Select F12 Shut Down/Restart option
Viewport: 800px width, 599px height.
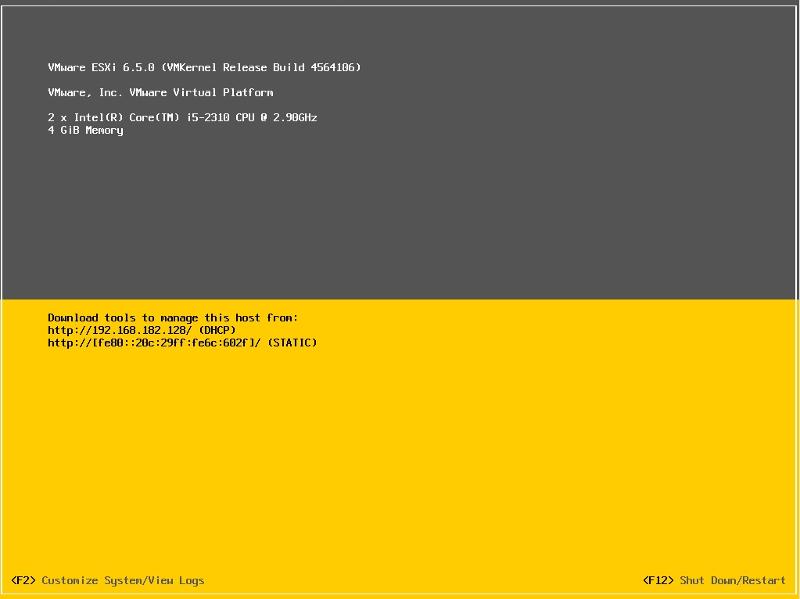[x=714, y=580]
